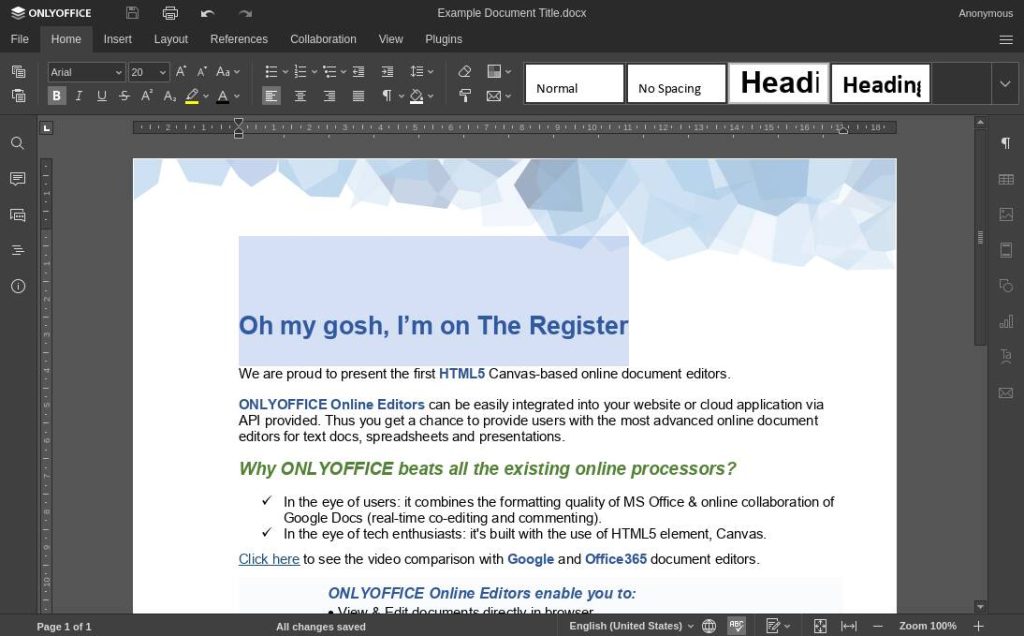Screen dimensions: 1024x636
Task: Zoom in with the plus button
Action: point(978,626)
